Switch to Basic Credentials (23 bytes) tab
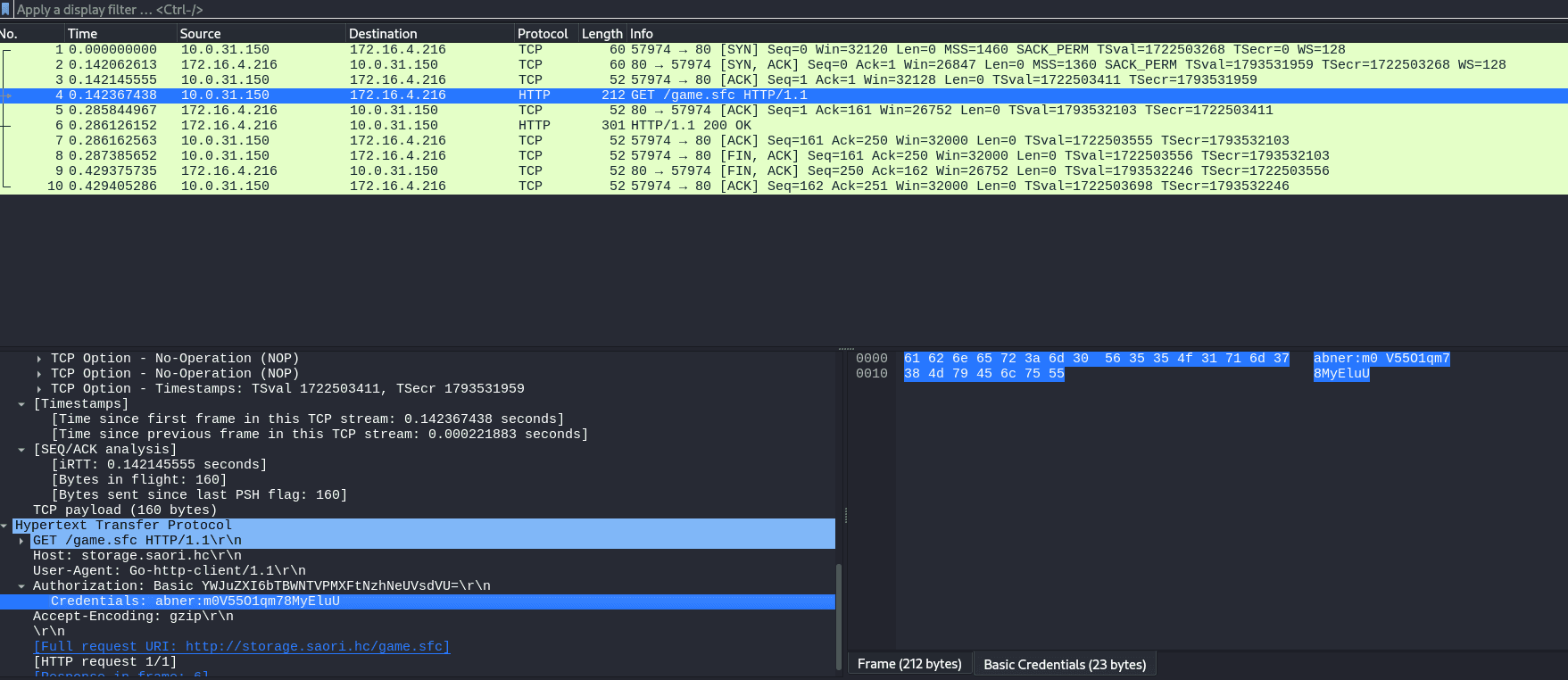This screenshot has width=1568, height=680. 1064,664
